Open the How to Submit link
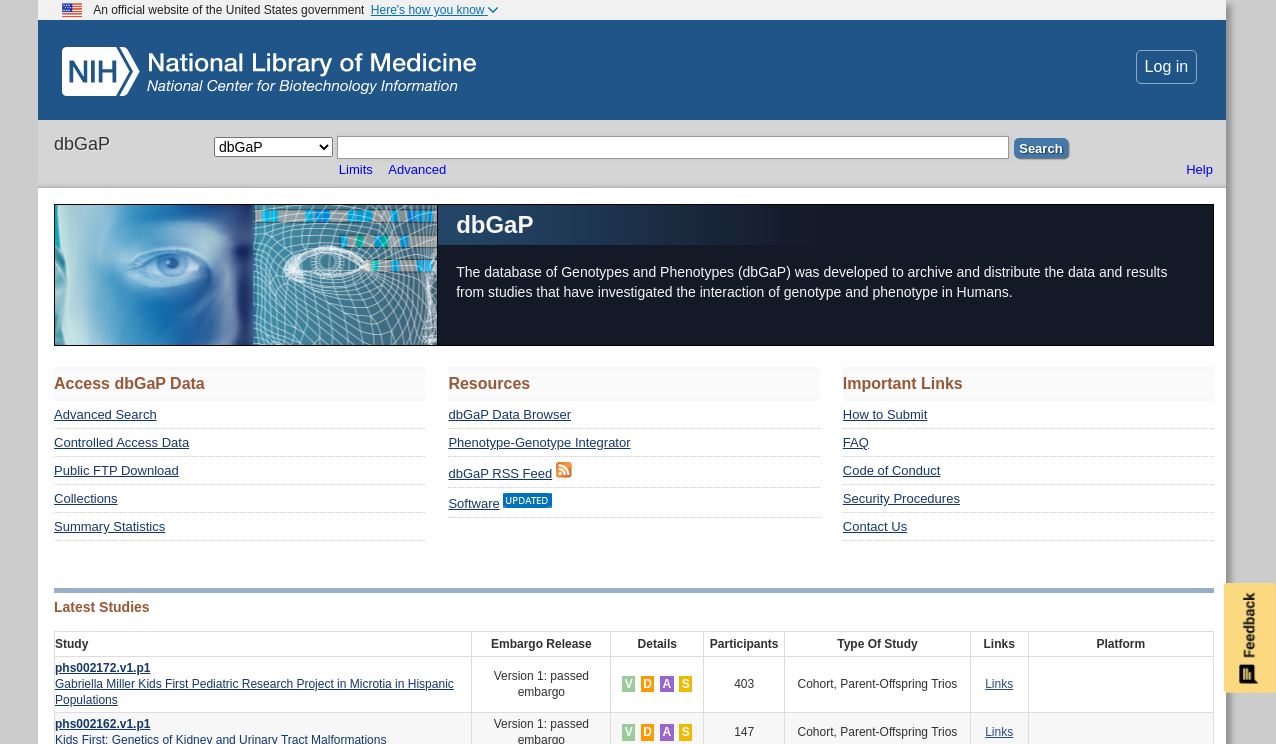 tap(885, 415)
